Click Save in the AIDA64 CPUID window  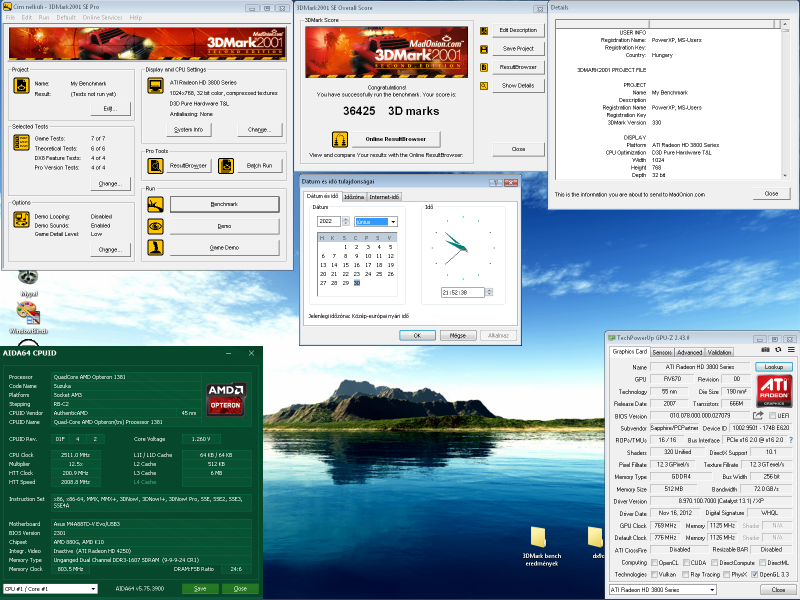point(200,589)
